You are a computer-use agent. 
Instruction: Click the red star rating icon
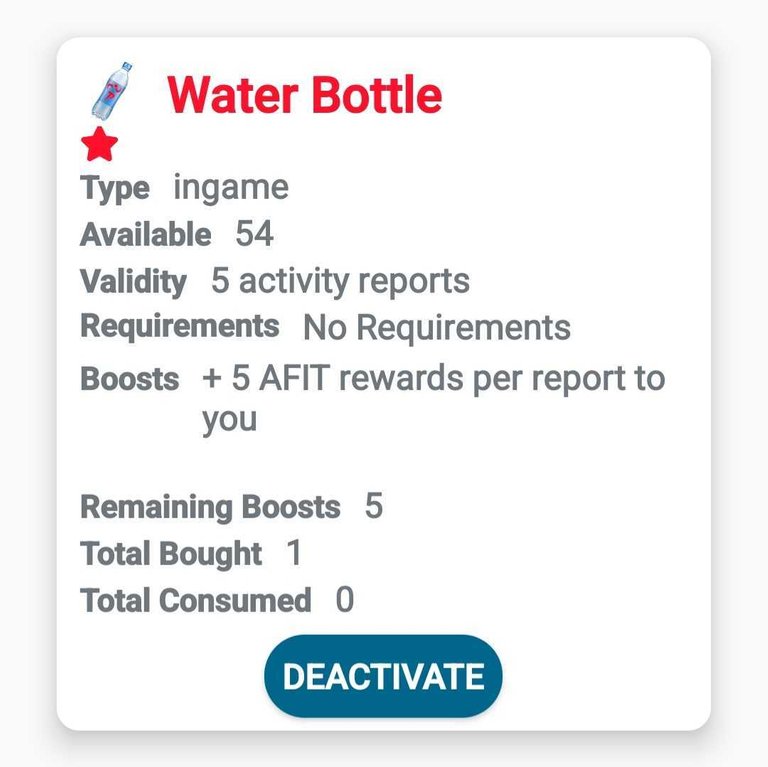(99, 144)
